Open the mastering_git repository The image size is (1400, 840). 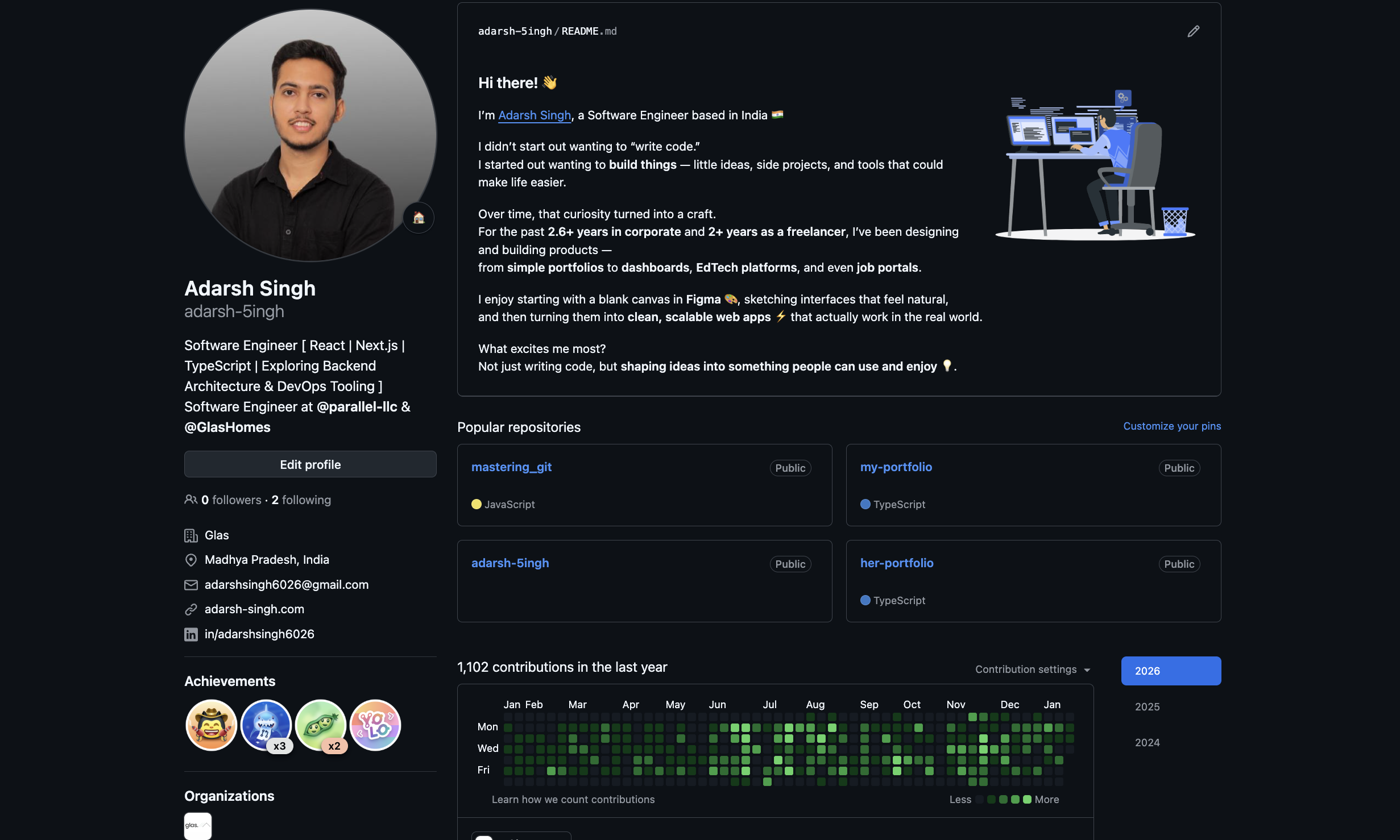point(511,467)
